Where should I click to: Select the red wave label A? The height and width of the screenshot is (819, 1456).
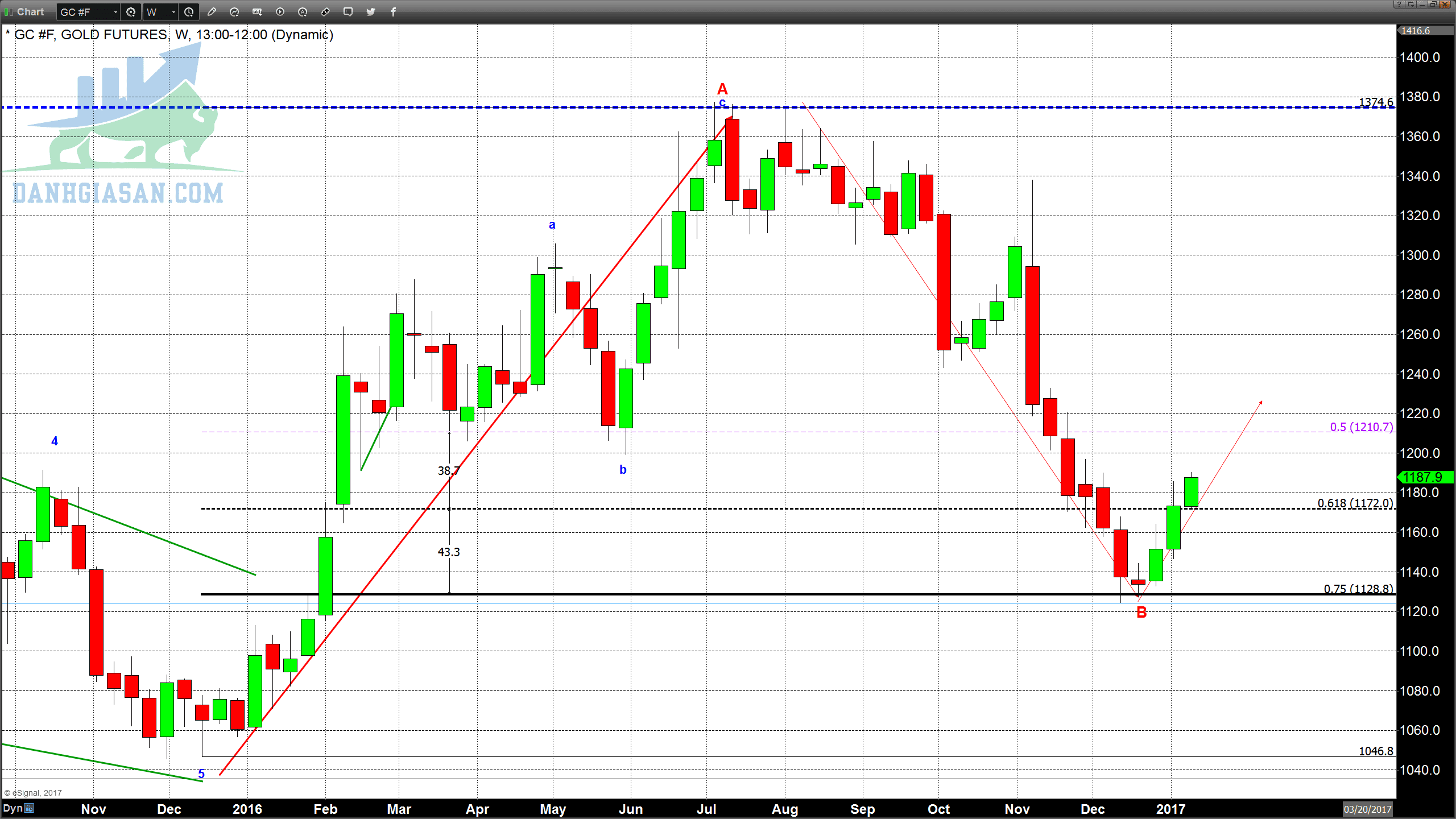point(722,89)
